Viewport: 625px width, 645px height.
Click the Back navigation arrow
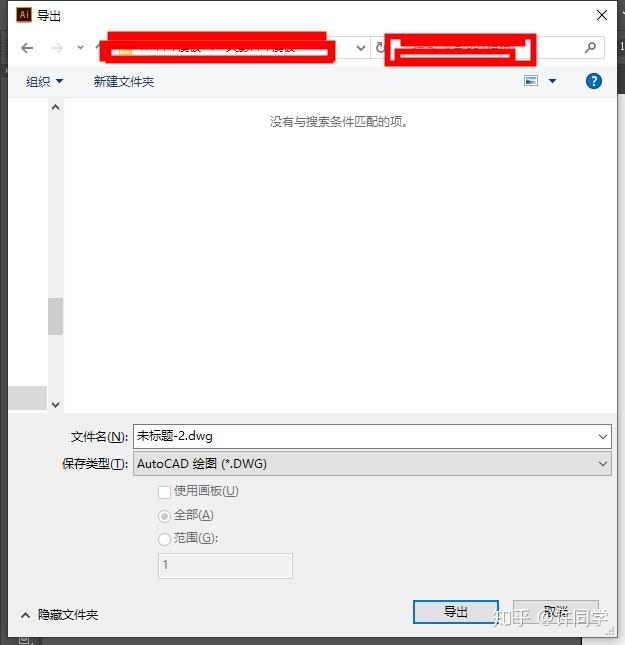pos(27,48)
